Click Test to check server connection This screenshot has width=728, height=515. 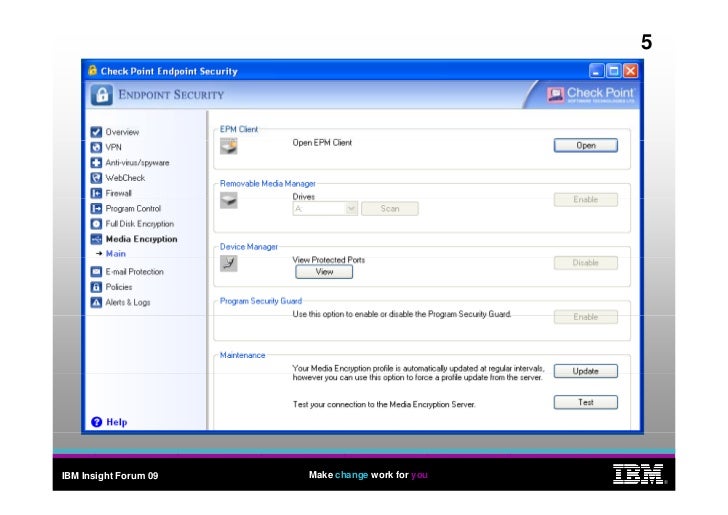coord(585,403)
